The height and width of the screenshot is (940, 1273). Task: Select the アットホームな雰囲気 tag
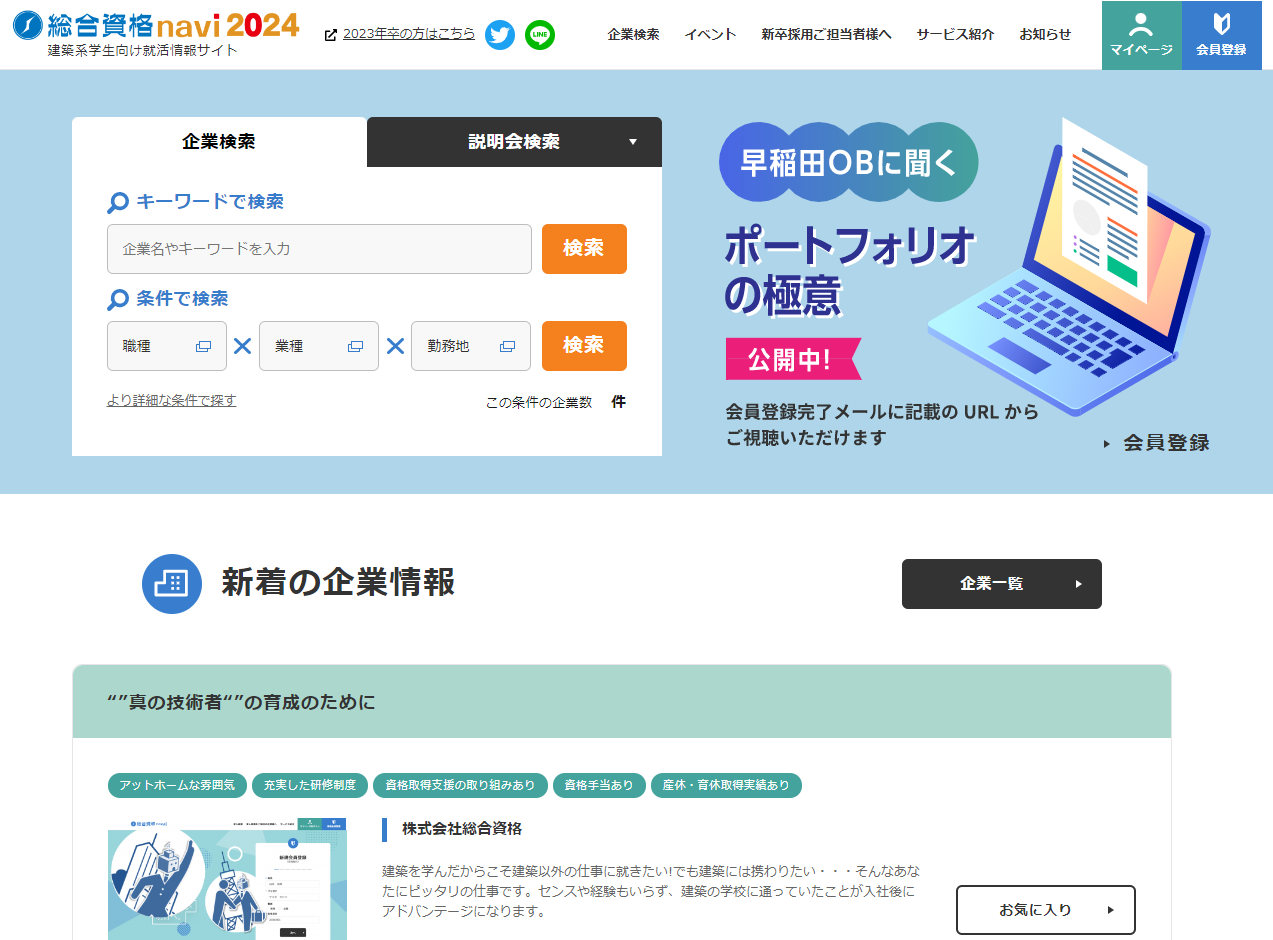pyautogui.click(x=177, y=785)
